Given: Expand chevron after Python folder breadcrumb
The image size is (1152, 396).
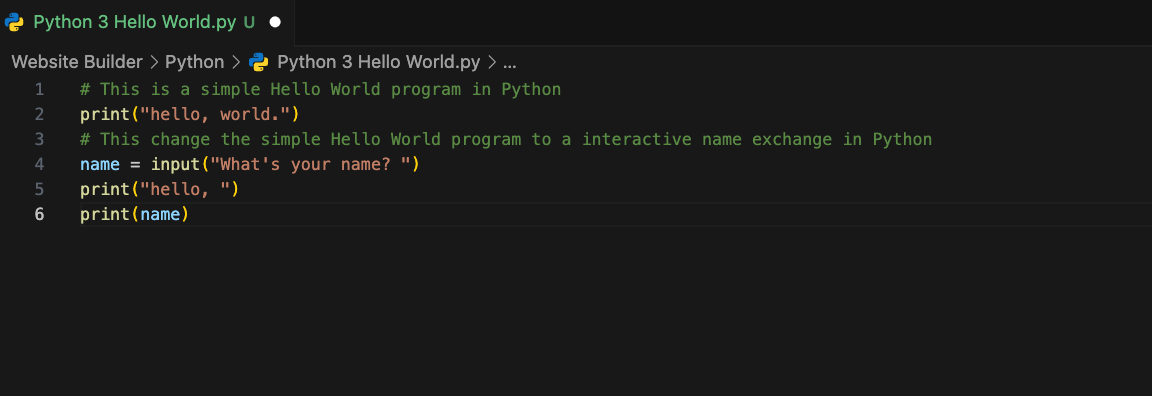Looking at the screenshot, I should pyautogui.click(x=236, y=62).
